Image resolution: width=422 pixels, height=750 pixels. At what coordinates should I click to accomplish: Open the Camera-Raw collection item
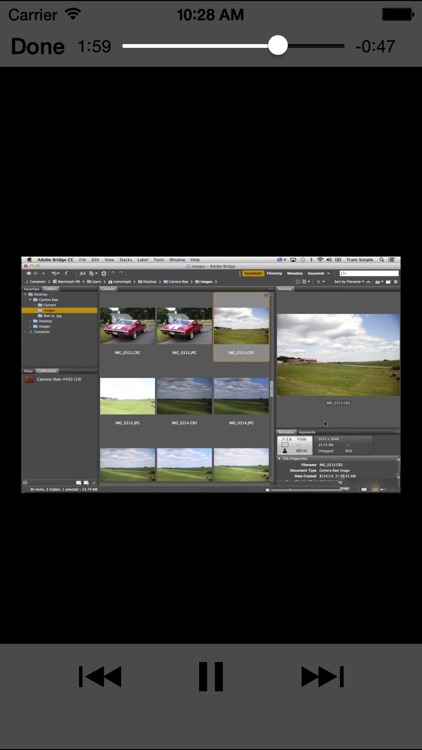point(53,379)
